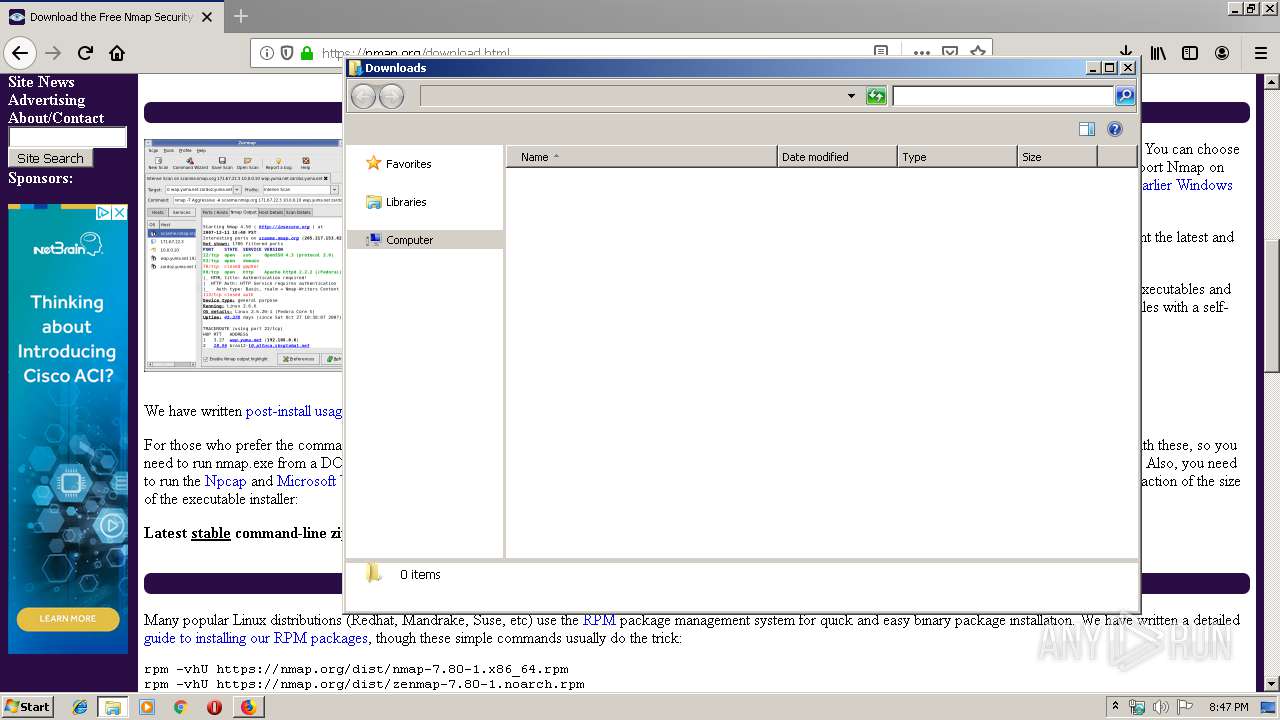Sort by the Name column
Image resolution: width=1280 pixels, height=720 pixels.
[x=642, y=157]
